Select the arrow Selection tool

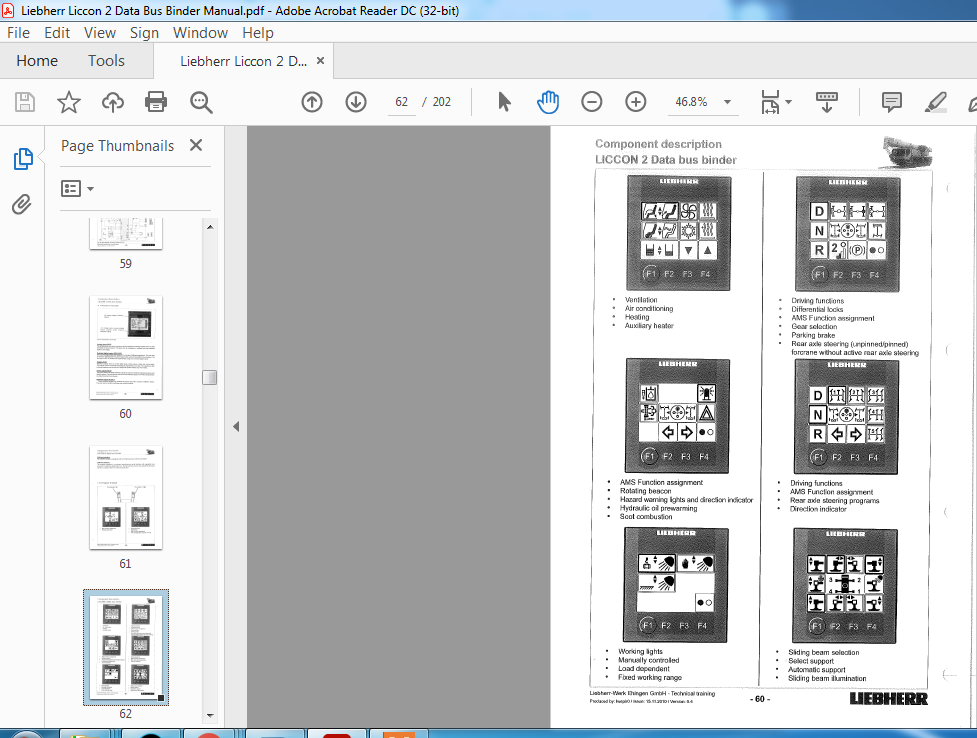(504, 102)
